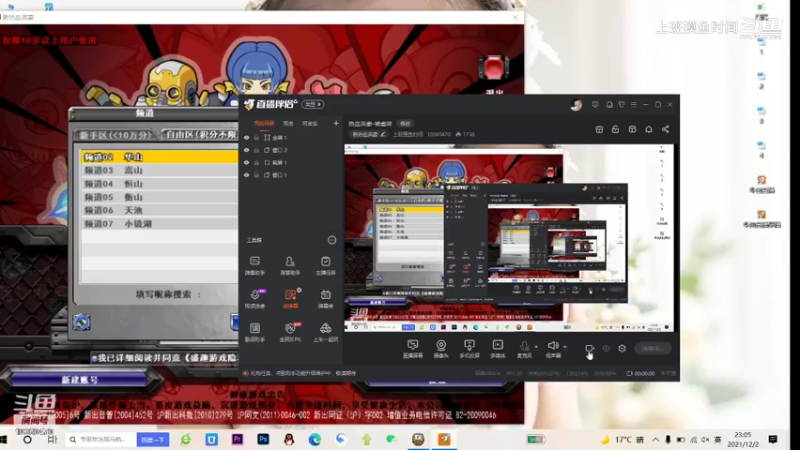Click the 新建账号 button
Viewport: 800px width, 450px height.
coord(80,380)
